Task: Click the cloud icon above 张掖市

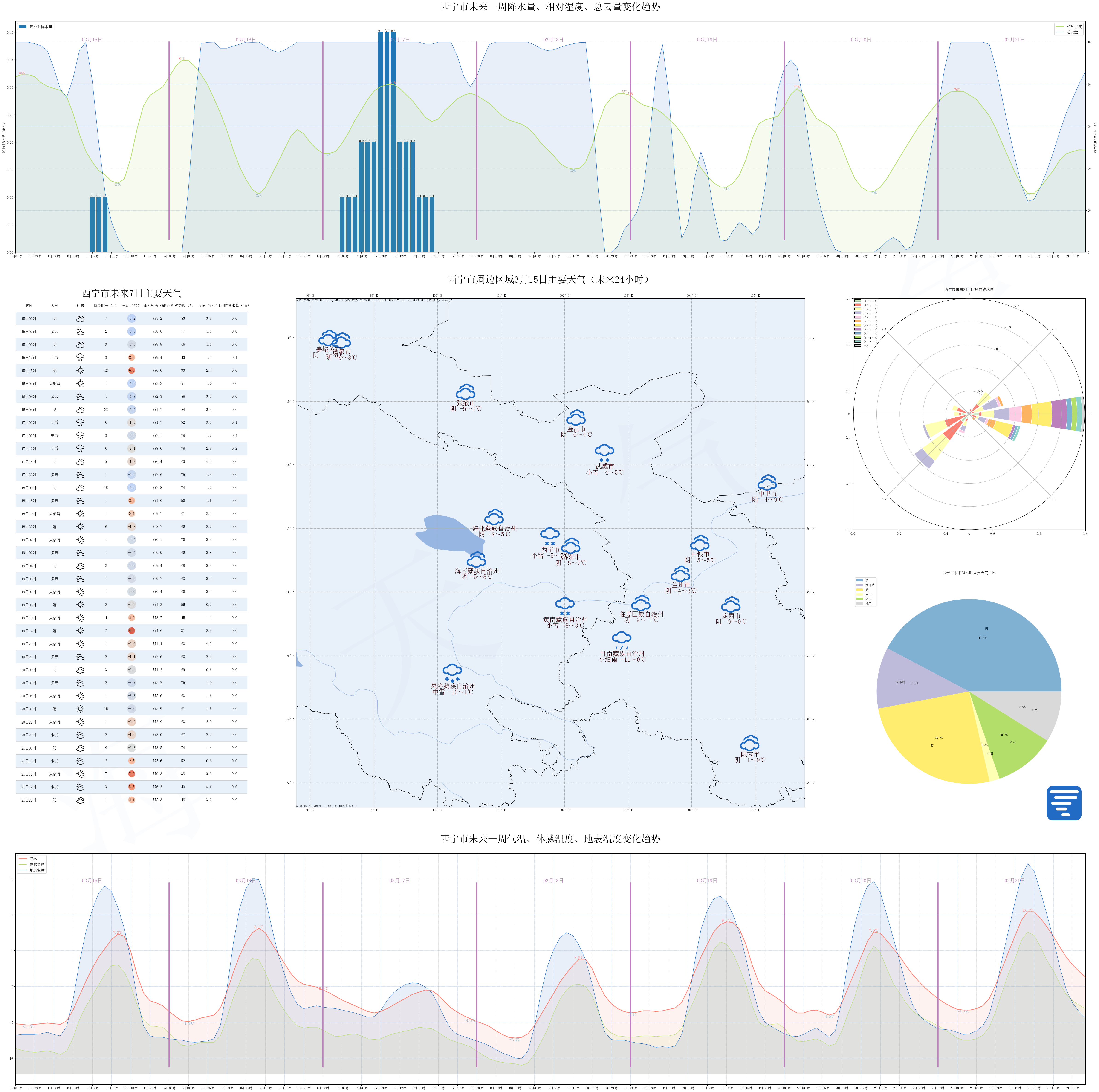Action: (x=465, y=392)
